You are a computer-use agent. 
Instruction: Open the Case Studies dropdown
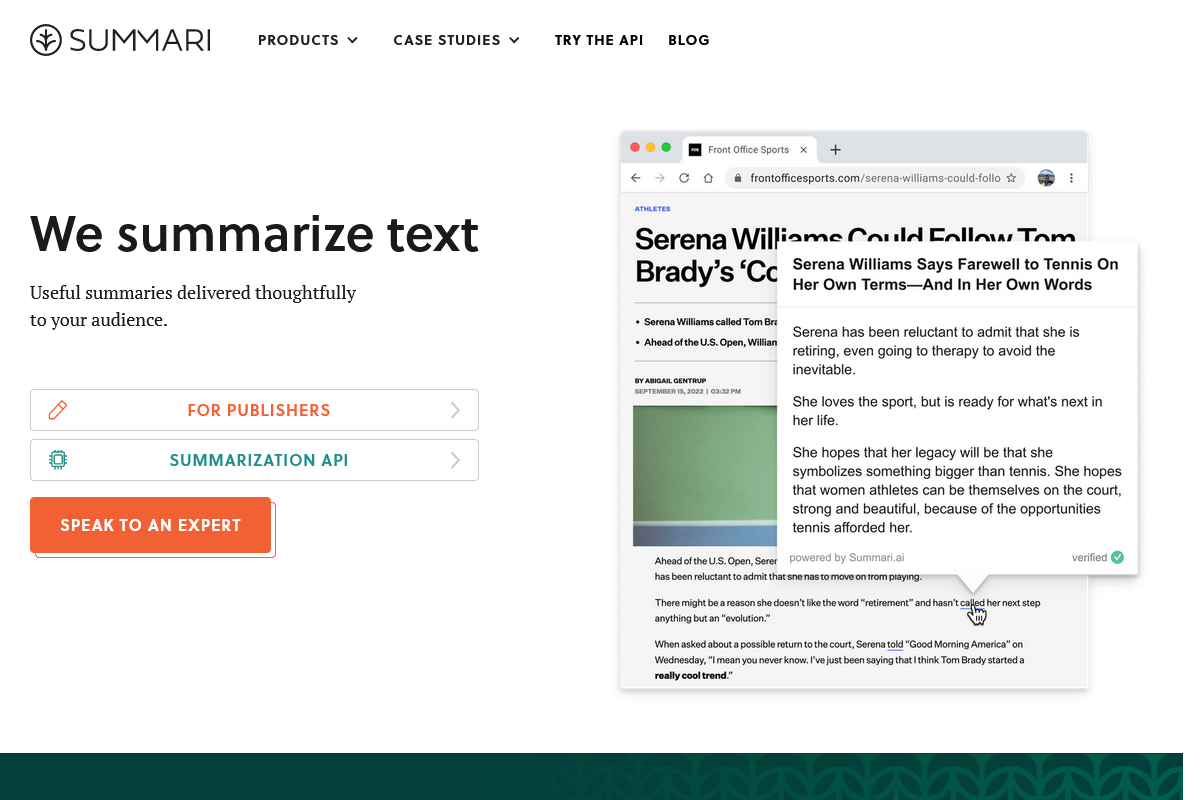456,40
